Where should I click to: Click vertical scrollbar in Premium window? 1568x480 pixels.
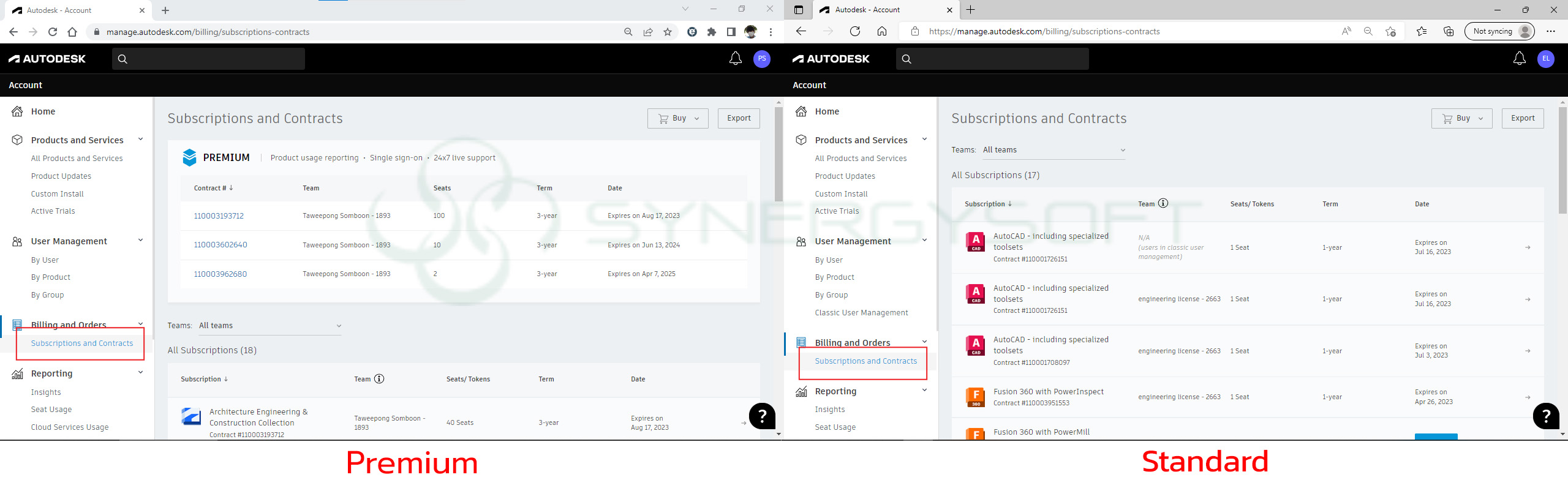[x=778, y=154]
